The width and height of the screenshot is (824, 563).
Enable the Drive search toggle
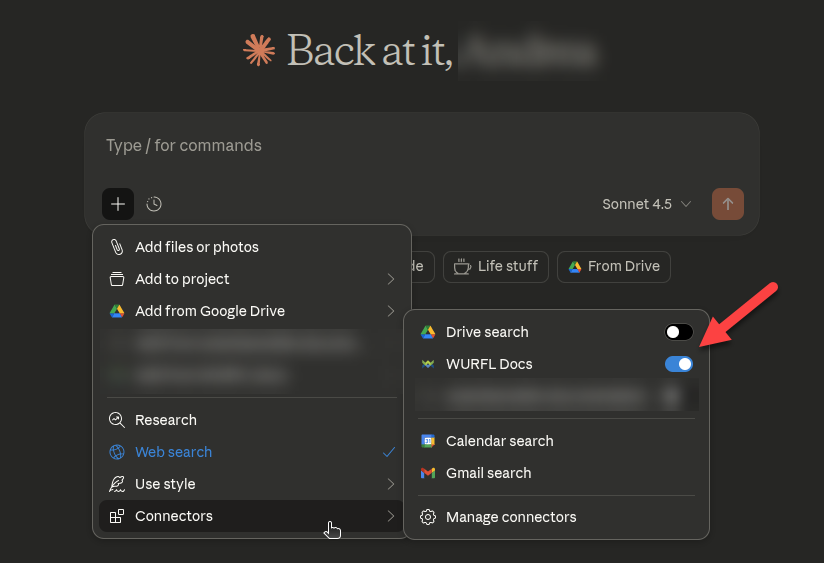pyautogui.click(x=678, y=332)
